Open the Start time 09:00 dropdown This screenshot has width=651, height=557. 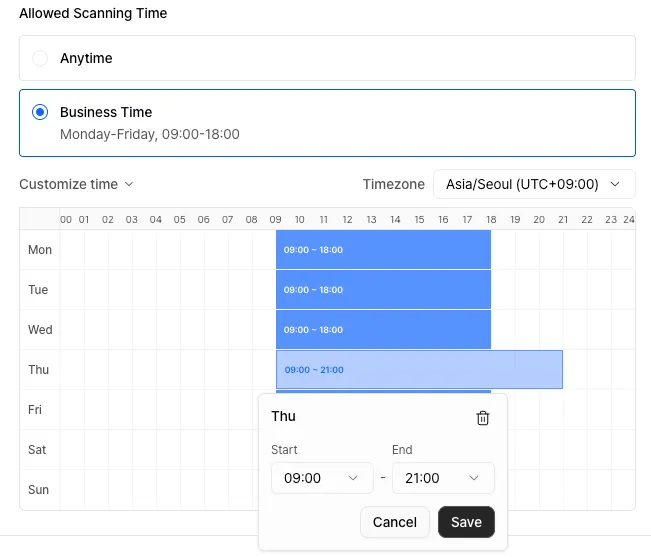click(x=321, y=478)
